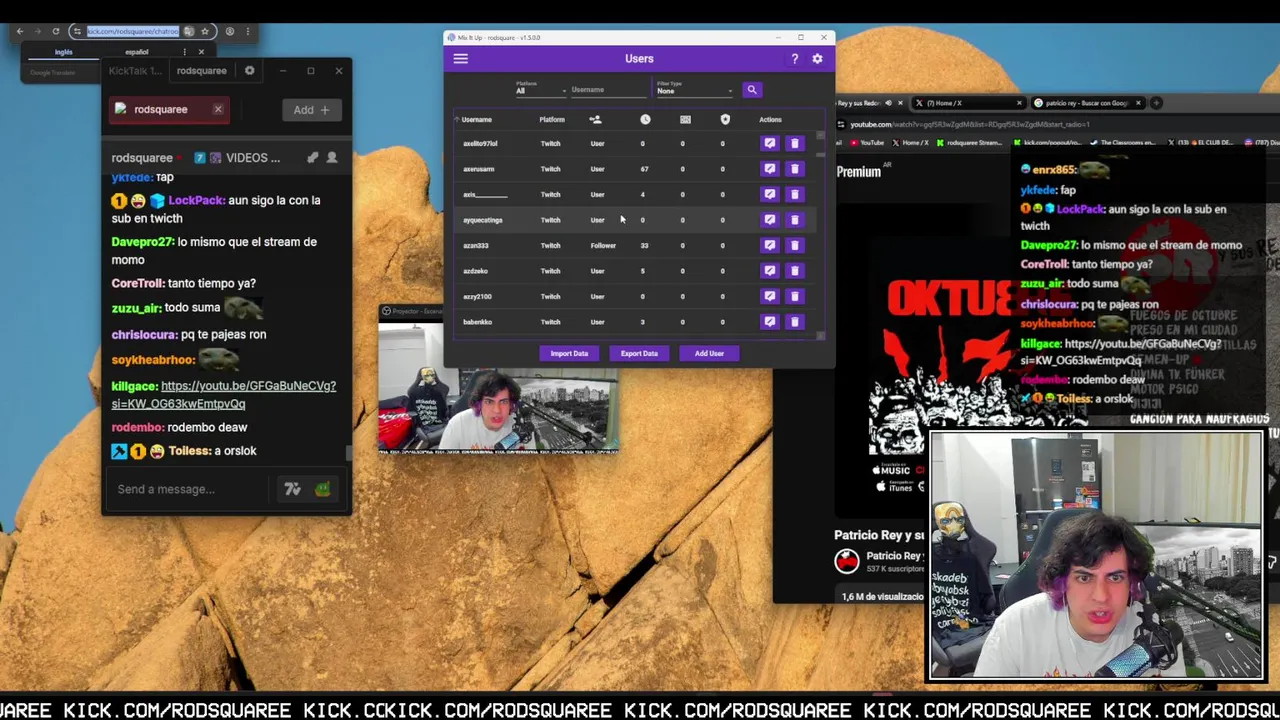This screenshot has height=720, width=1280.
Task: Edit user axelito97lol
Action: point(769,143)
